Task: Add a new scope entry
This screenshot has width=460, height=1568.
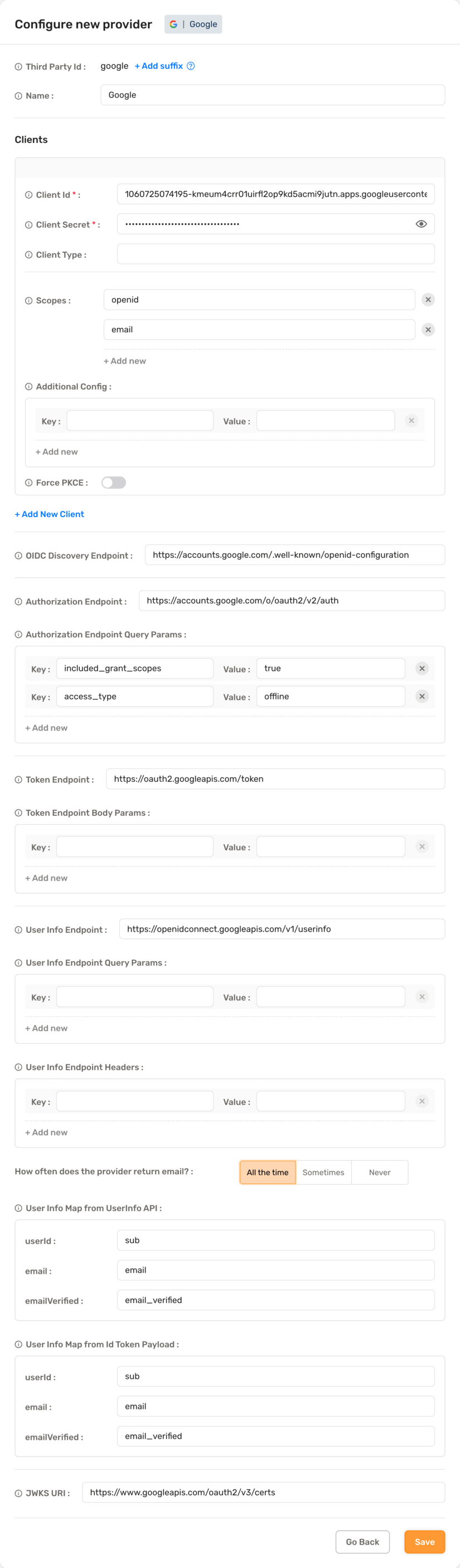Action: click(x=124, y=361)
